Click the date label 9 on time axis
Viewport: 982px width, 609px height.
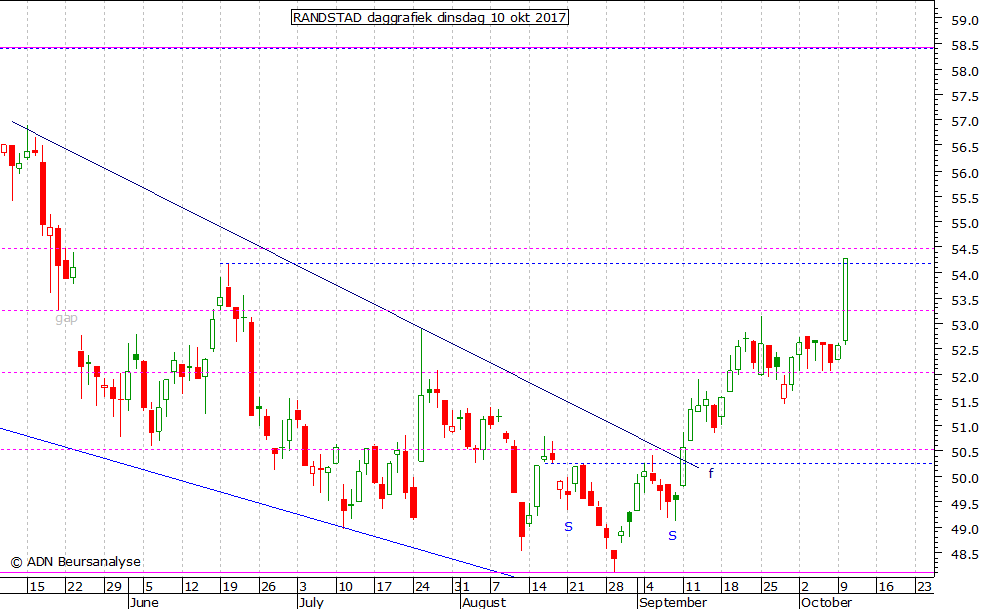pyautogui.click(x=844, y=587)
